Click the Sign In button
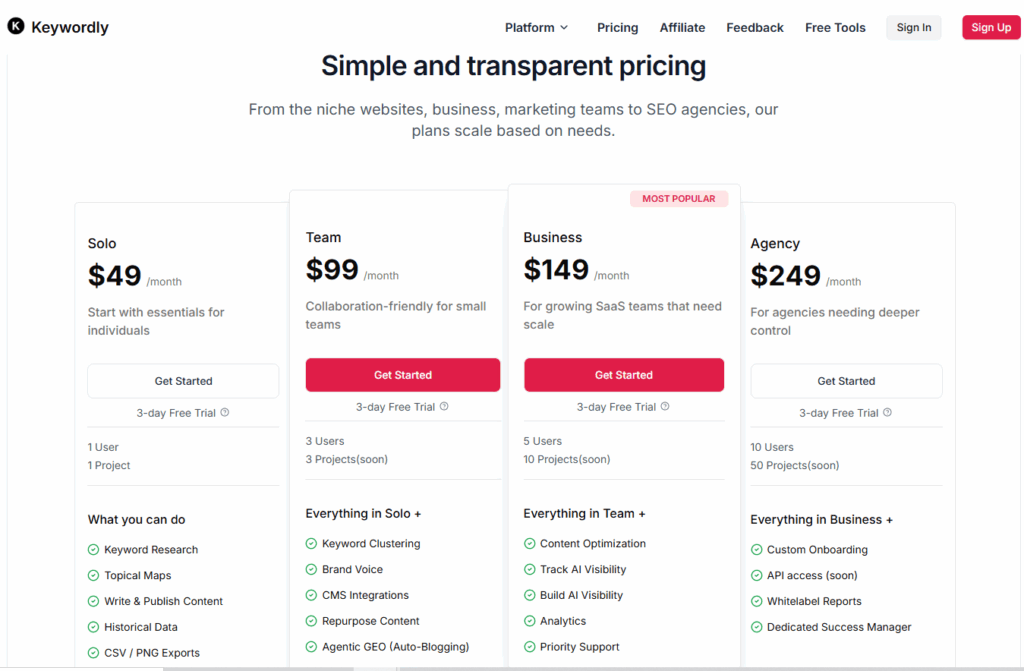Image resolution: width=1024 pixels, height=671 pixels. tap(913, 27)
